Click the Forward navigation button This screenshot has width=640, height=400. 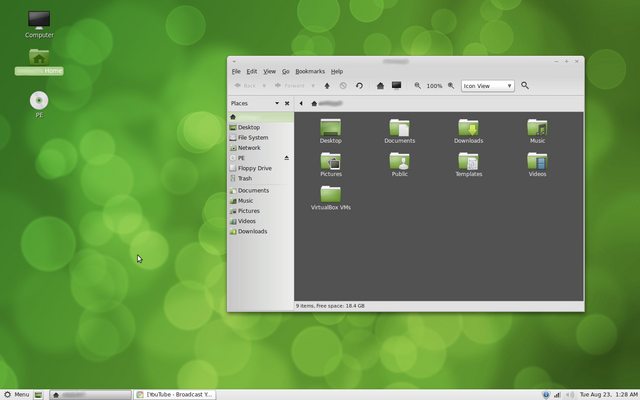pyautogui.click(x=290, y=86)
